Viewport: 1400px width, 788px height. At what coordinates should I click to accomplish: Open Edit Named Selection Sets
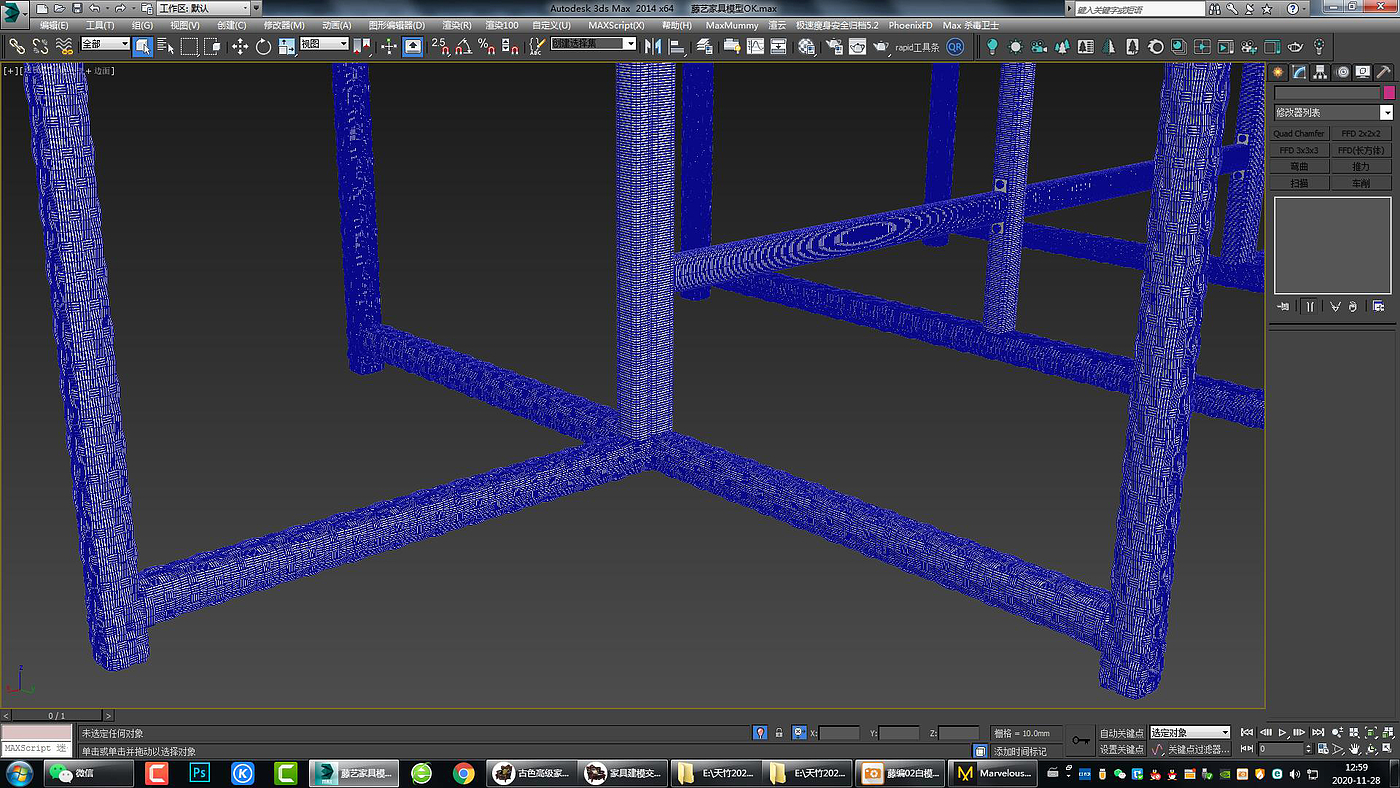538,46
